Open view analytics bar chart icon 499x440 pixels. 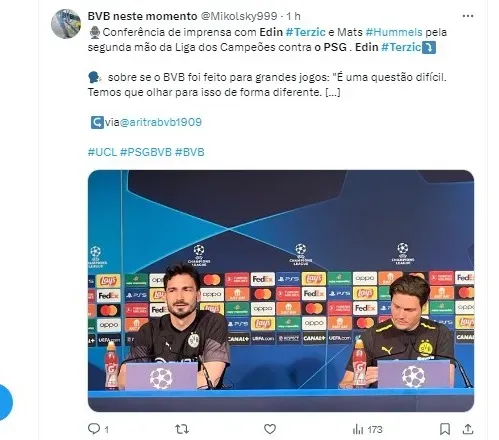(358, 429)
